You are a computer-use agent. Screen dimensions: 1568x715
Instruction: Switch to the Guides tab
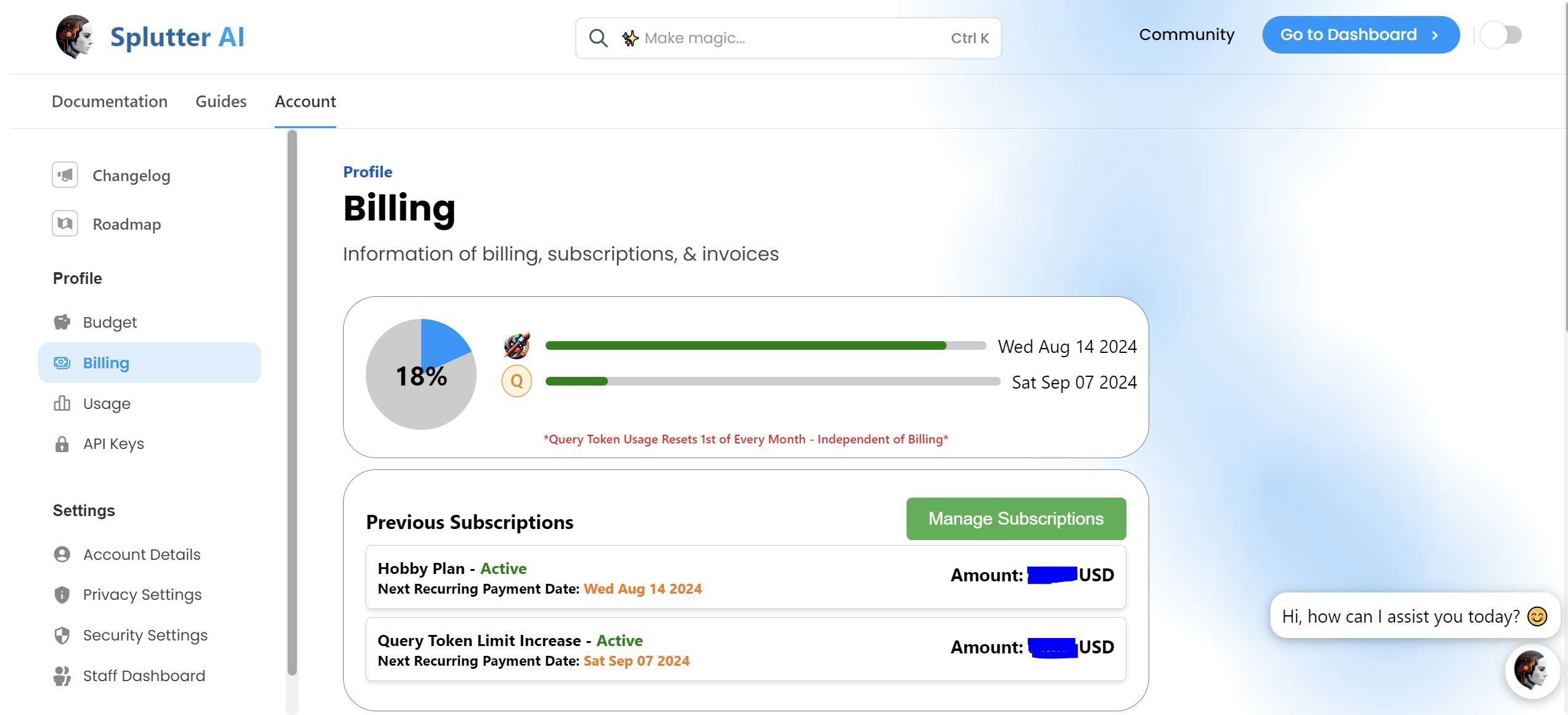pos(221,102)
